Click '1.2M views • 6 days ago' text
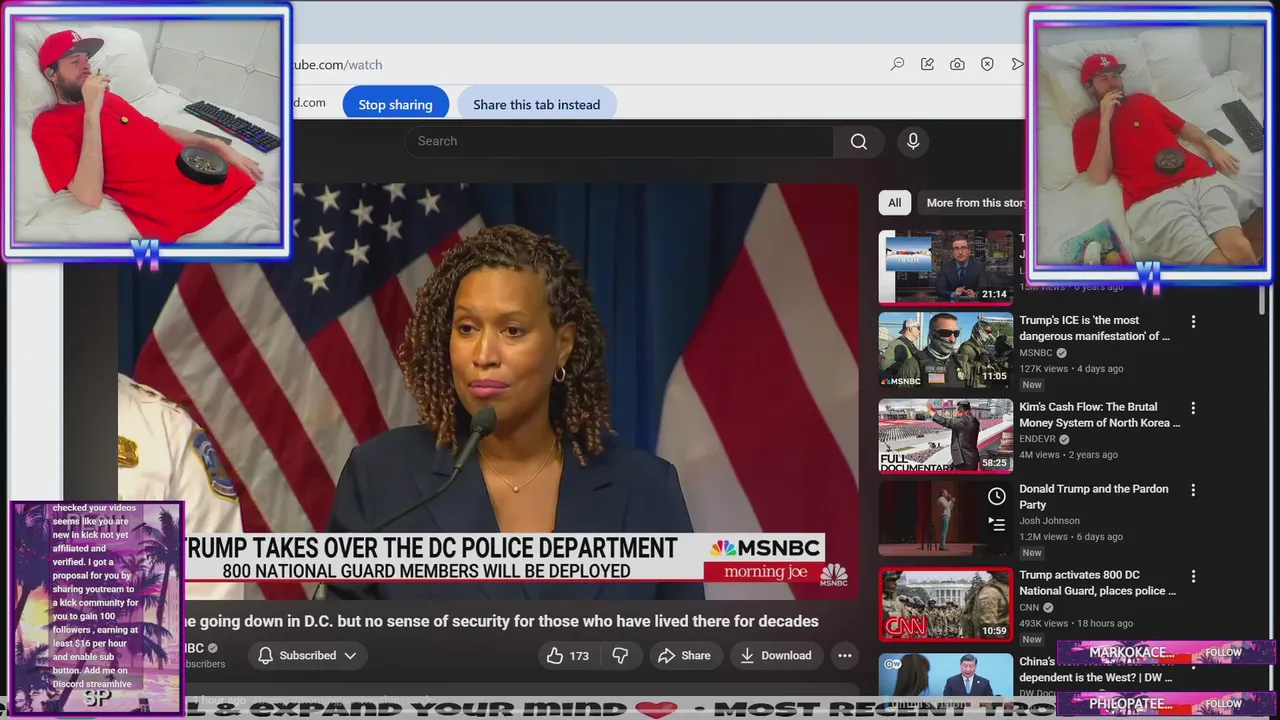Screen dimensions: 1280x720 click(1071, 537)
